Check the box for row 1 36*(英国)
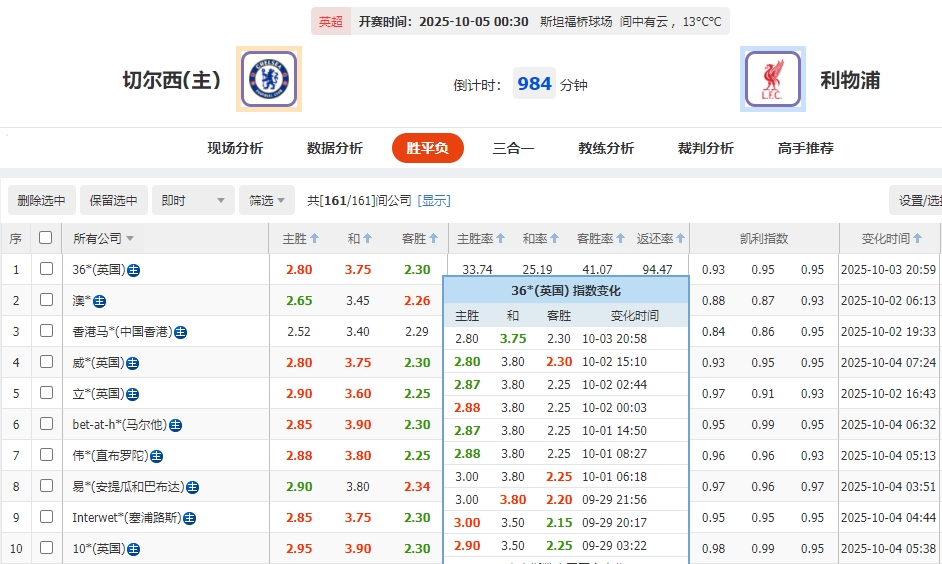The height and width of the screenshot is (564, 942). pos(46,269)
